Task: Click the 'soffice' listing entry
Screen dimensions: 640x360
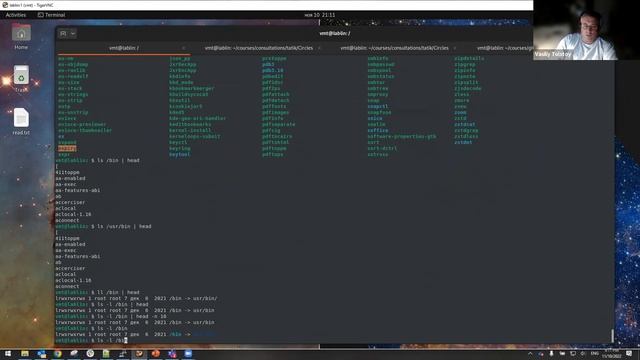Action: click(x=378, y=131)
